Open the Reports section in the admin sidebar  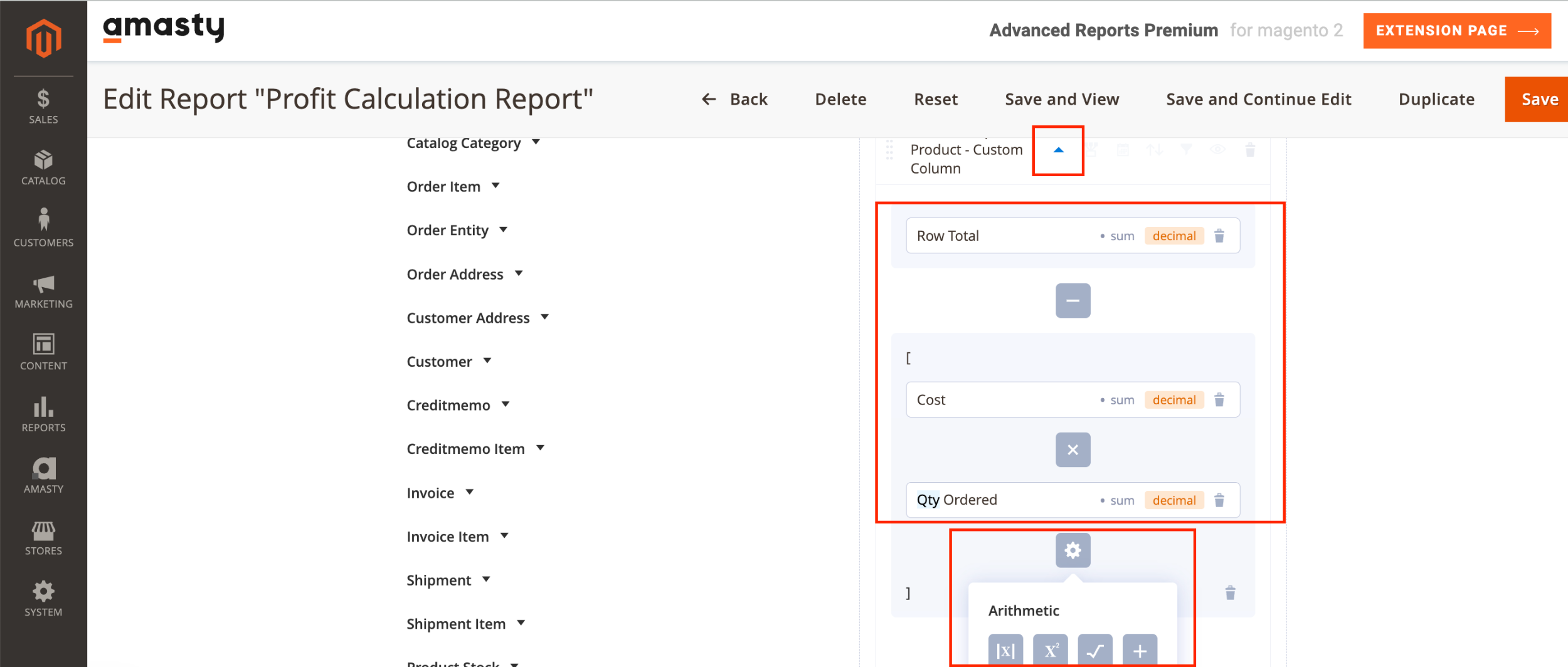(x=43, y=414)
